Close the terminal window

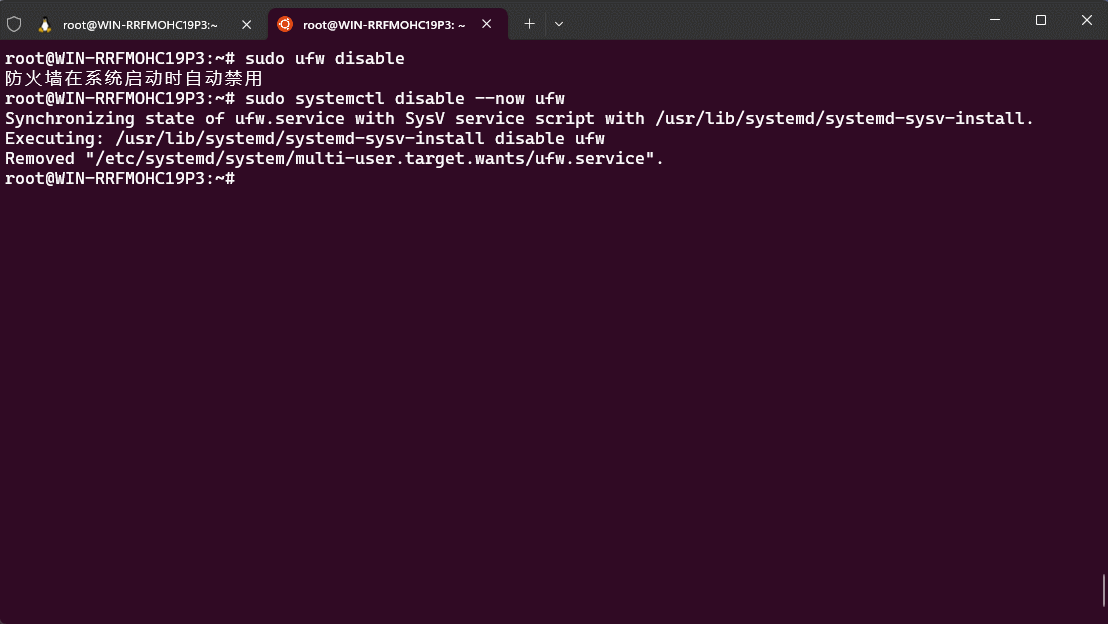(1086, 20)
